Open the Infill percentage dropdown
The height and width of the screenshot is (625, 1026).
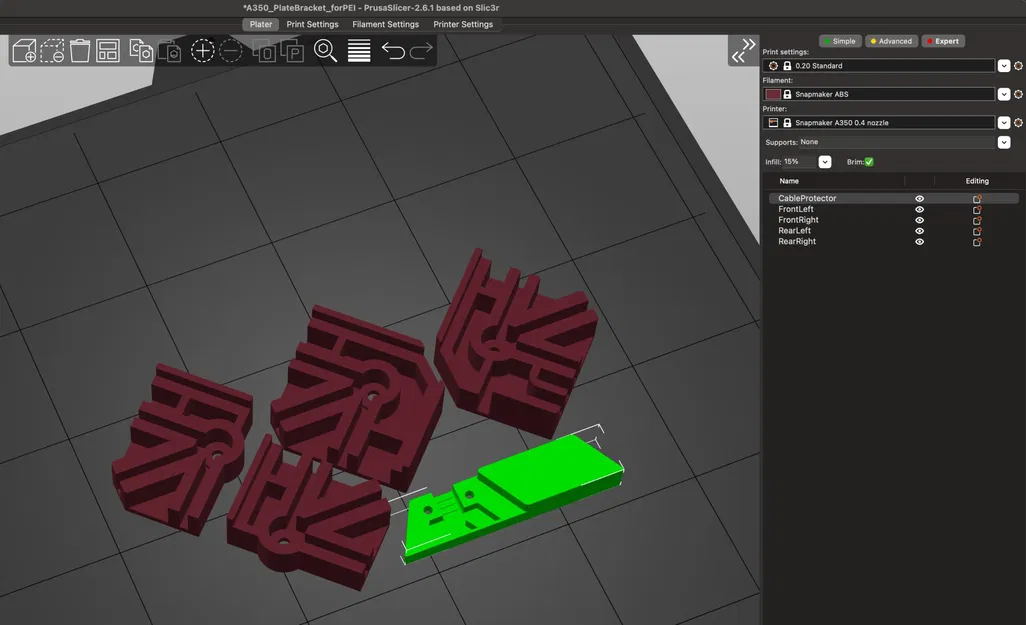(x=823, y=161)
